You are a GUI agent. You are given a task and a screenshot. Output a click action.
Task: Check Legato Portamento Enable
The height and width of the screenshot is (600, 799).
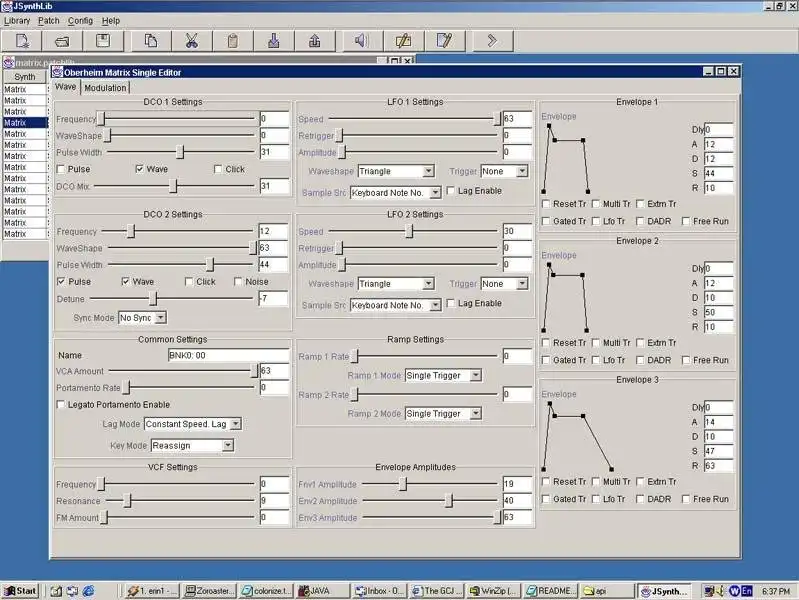tap(61, 405)
